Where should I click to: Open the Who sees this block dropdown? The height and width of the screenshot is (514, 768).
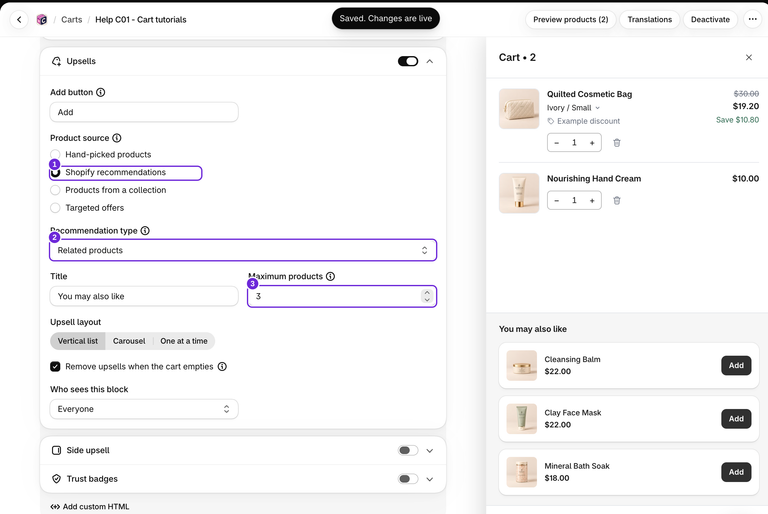144,409
